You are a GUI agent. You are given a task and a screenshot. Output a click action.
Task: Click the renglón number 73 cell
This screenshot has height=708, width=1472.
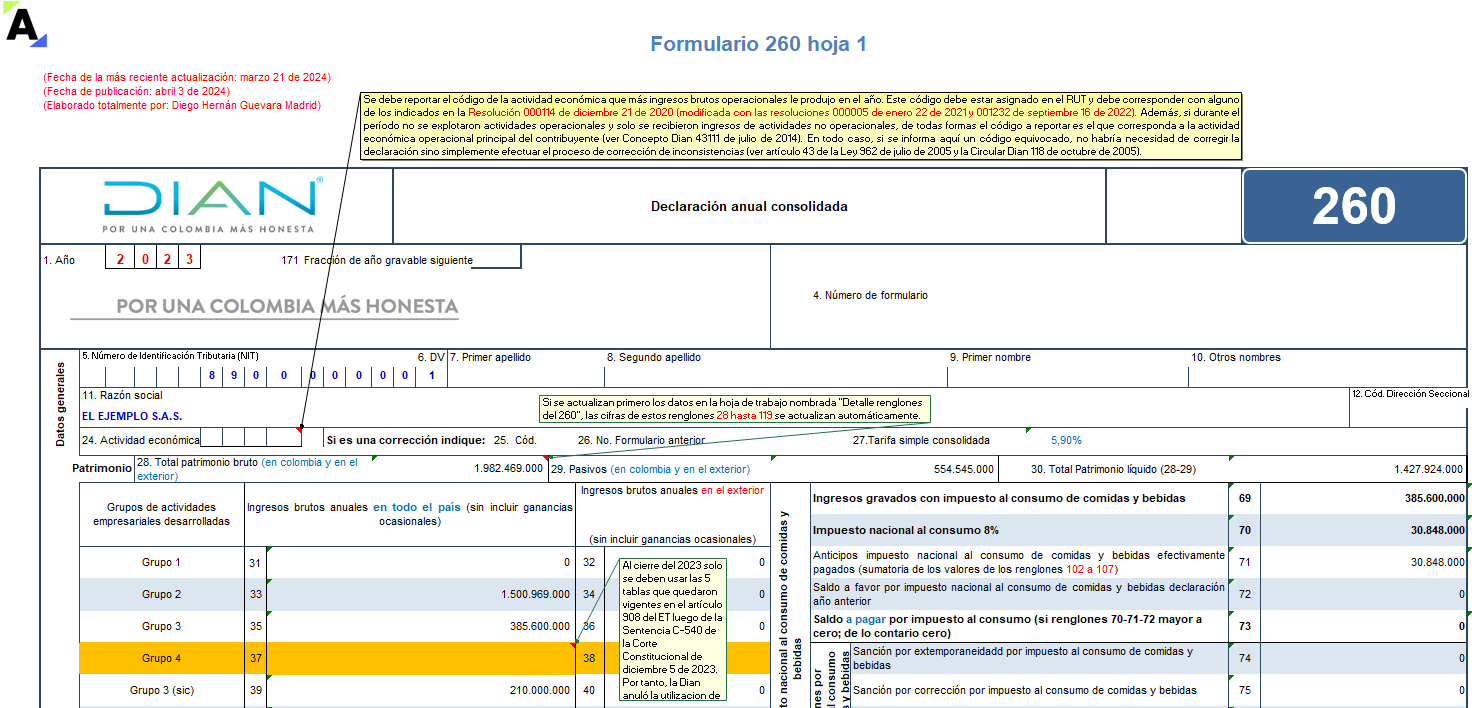click(1244, 626)
